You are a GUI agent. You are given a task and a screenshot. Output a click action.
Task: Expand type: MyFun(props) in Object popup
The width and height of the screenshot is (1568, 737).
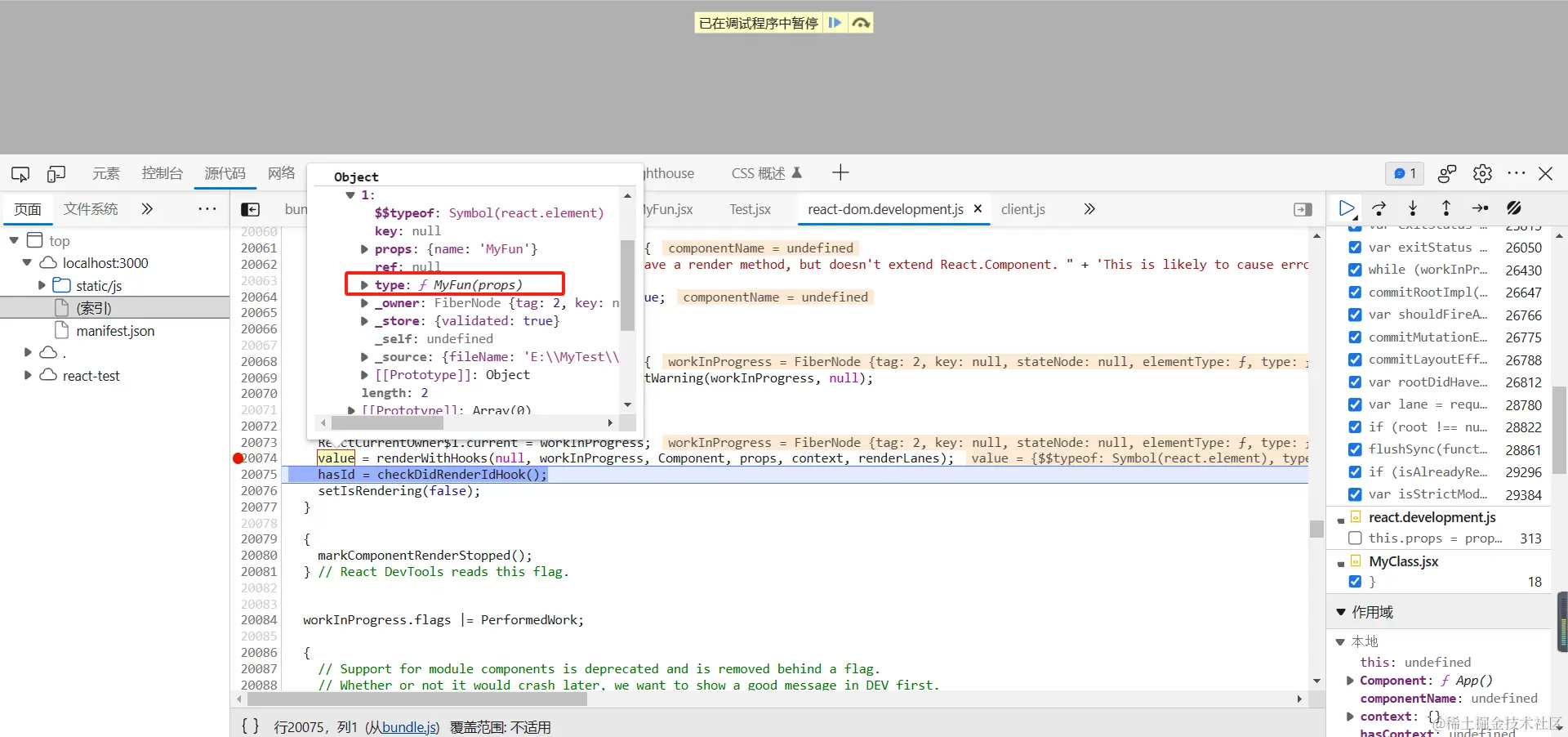click(x=364, y=285)
